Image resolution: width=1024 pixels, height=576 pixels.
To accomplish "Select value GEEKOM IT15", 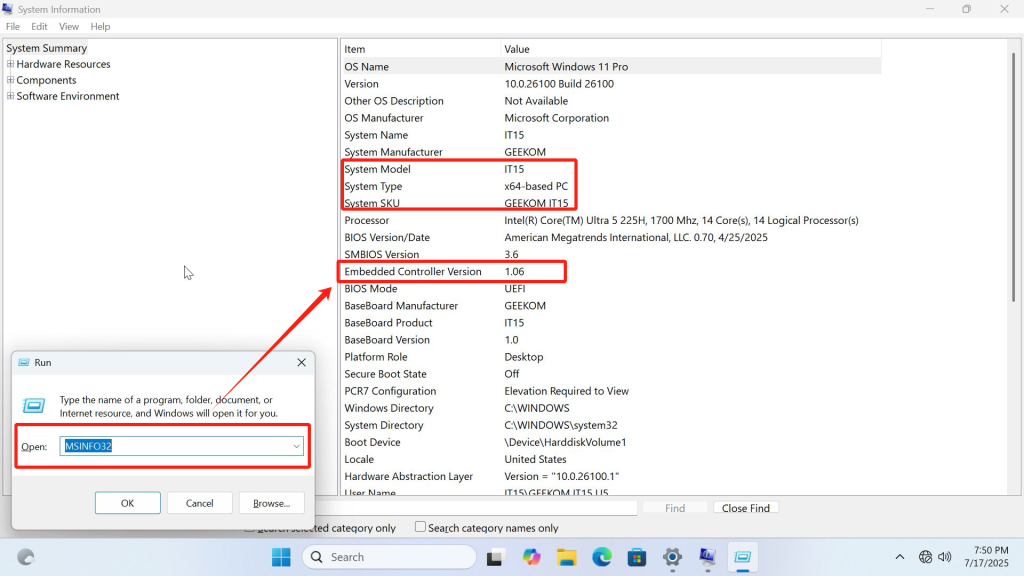I will click(536, 203).
